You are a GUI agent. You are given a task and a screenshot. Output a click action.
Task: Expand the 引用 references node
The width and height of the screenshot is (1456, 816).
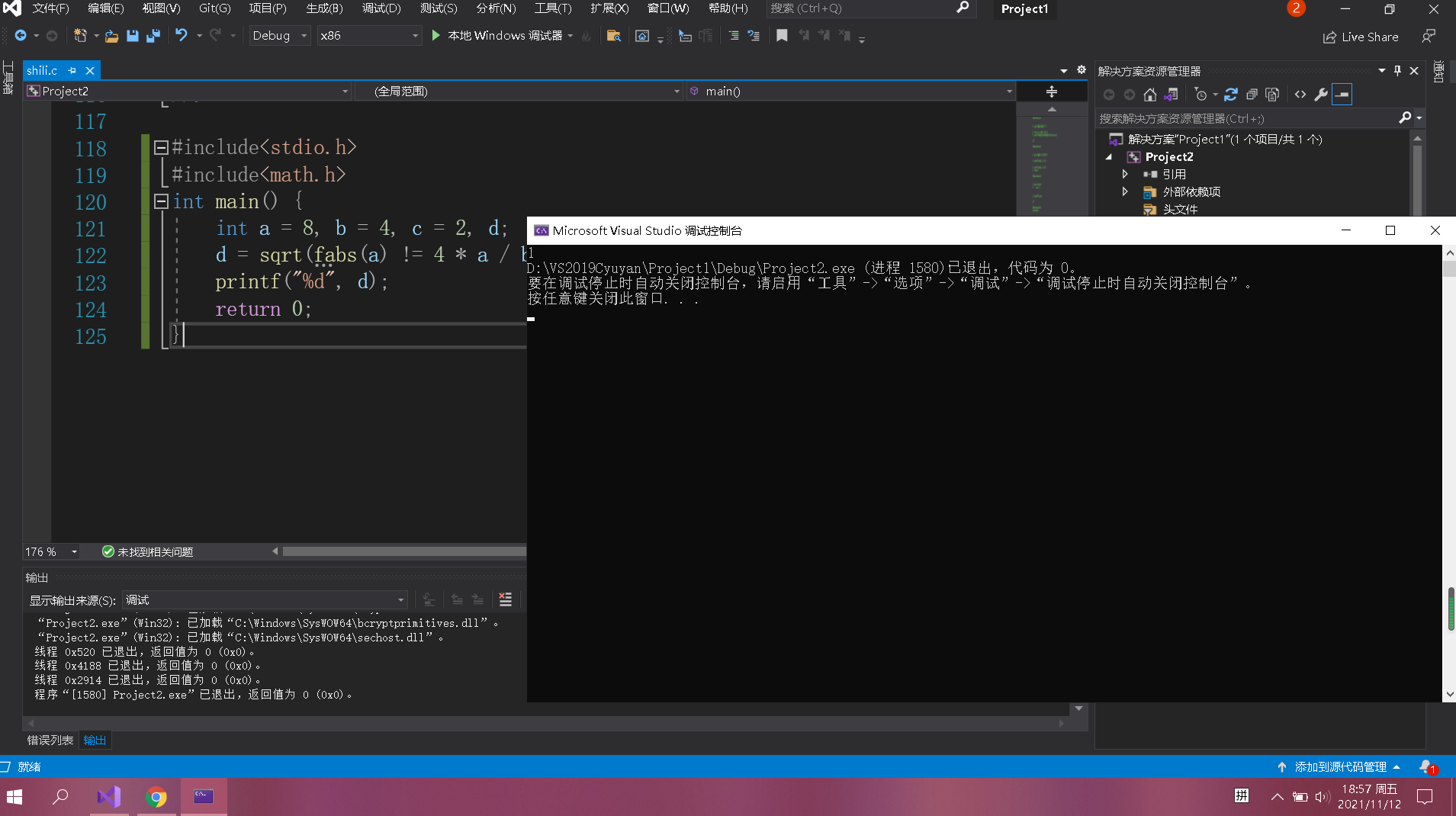tap(1125, 174)
